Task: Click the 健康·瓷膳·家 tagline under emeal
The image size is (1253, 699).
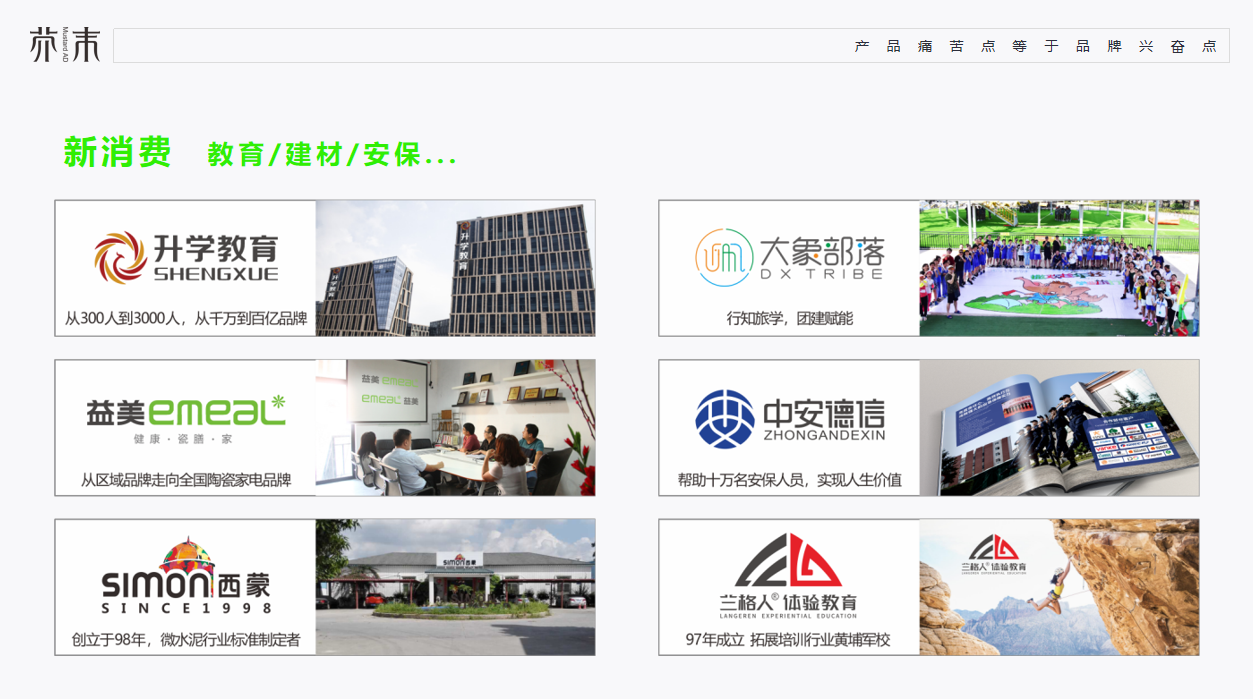Action: 183,439
